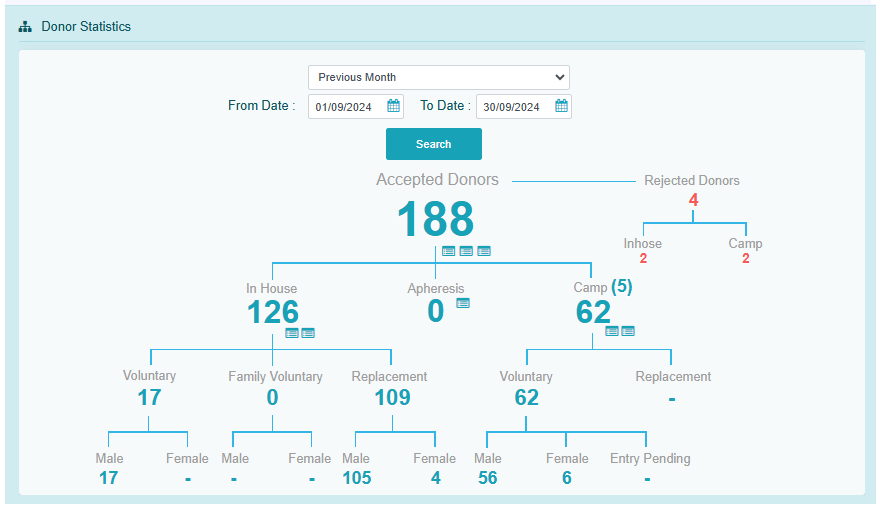The height and width of the screenshot is (509, 880).
Task: Click the Donor Statistics hierarchy icon
Action: pos(25,27)
